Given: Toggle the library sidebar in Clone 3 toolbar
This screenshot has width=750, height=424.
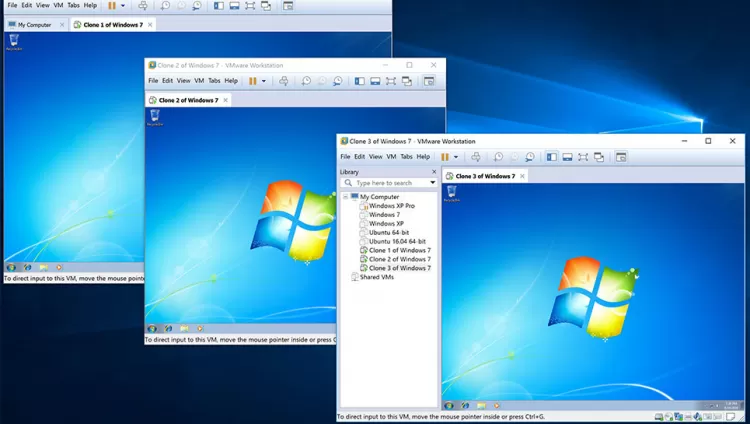Looking at the screenshot, I should [x=551, y=157].
